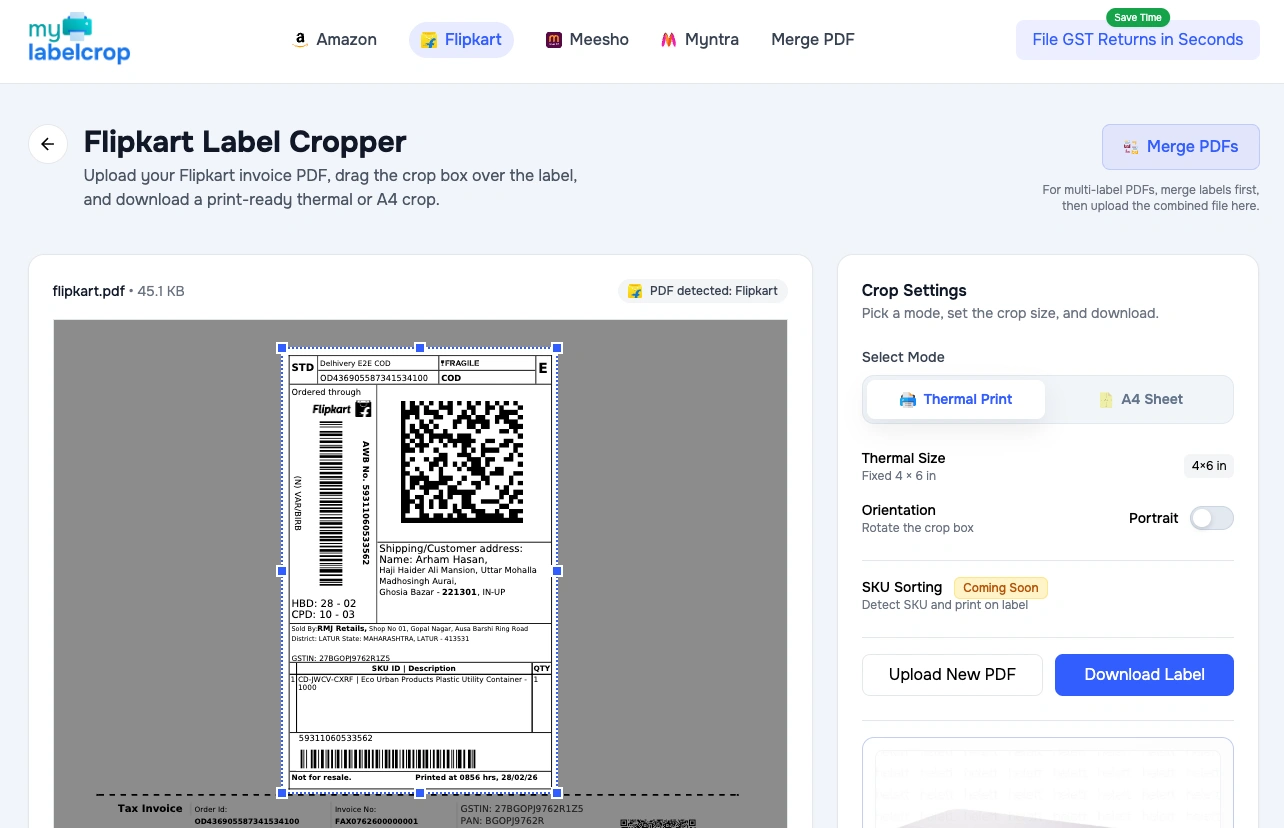The width and height of the screenshot is (1284, 828).
Task: Click the 'Shipping/Customer address' text on label
Action: click(x=450, y=549)
